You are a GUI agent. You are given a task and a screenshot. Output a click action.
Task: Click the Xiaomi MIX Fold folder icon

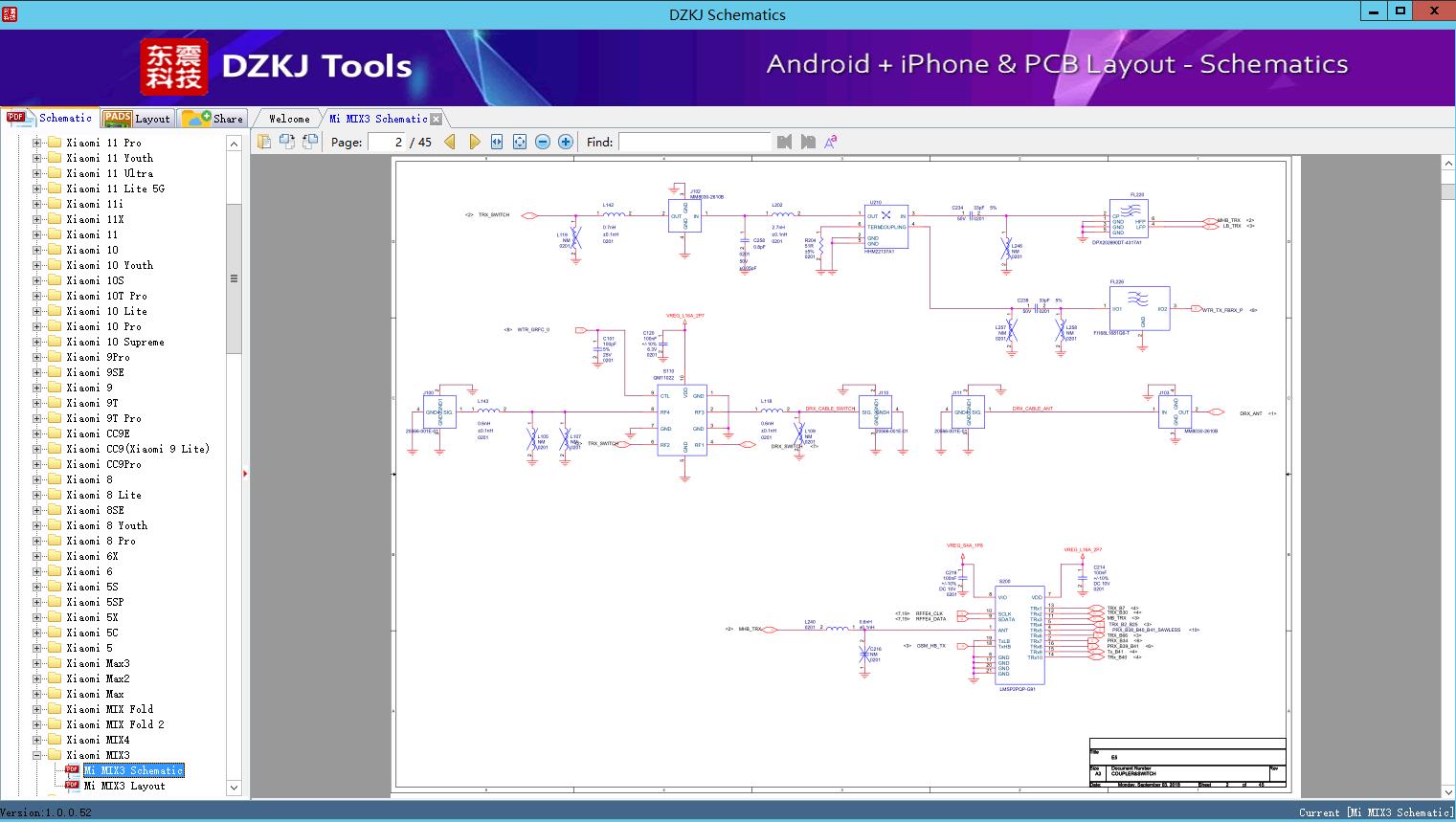(55, 709)
